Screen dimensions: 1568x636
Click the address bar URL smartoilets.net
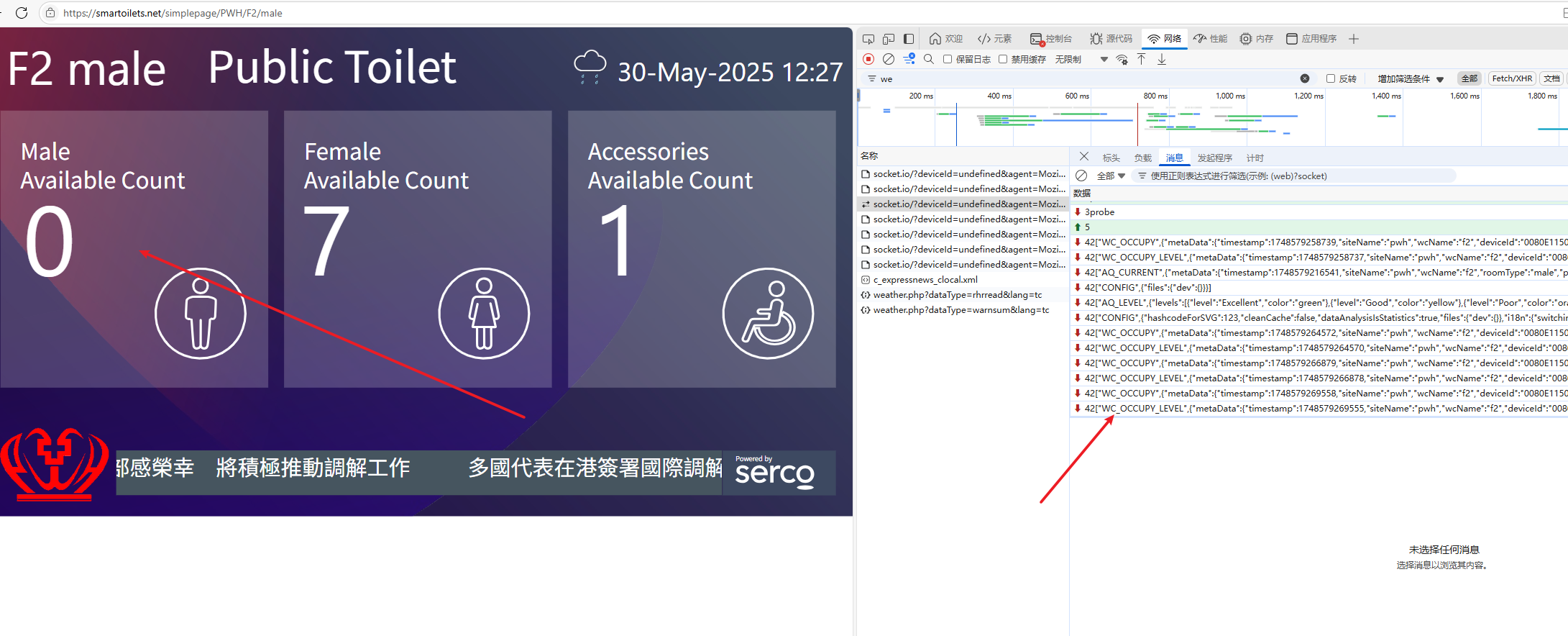tap(173, 13)
